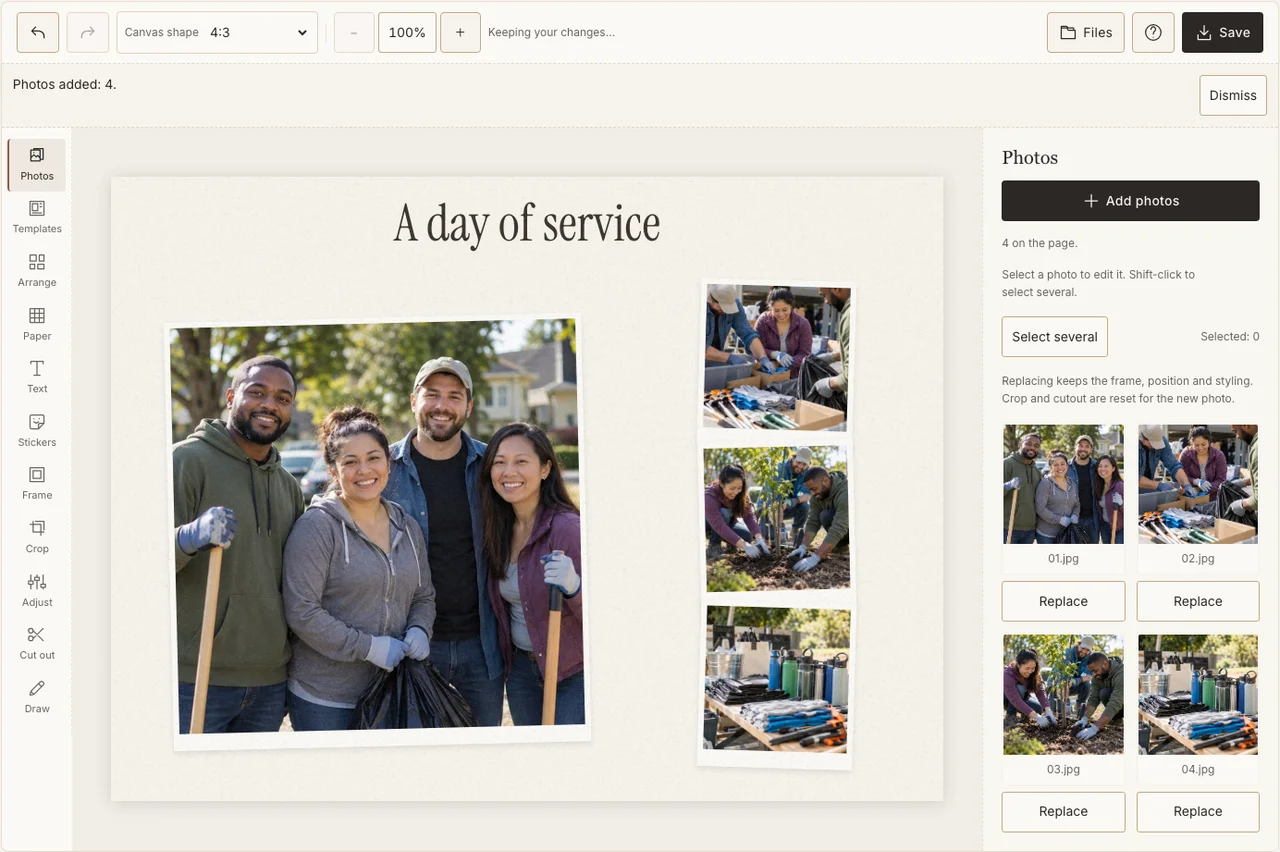Replace the 04.jpg photo
Screen dimensions: 1280x852
(1198, 811)
